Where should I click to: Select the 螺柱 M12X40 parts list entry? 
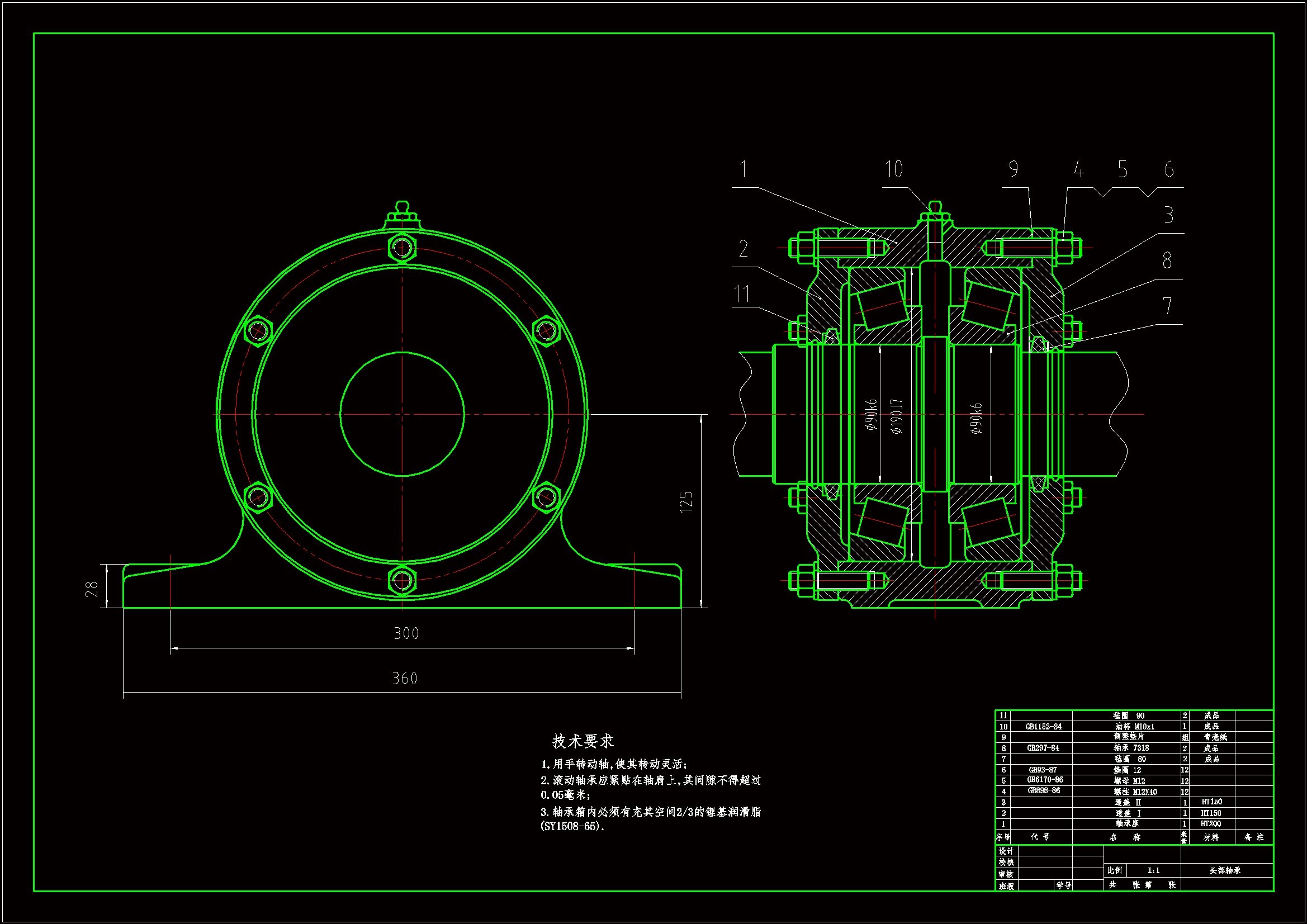coord(1135,792)
